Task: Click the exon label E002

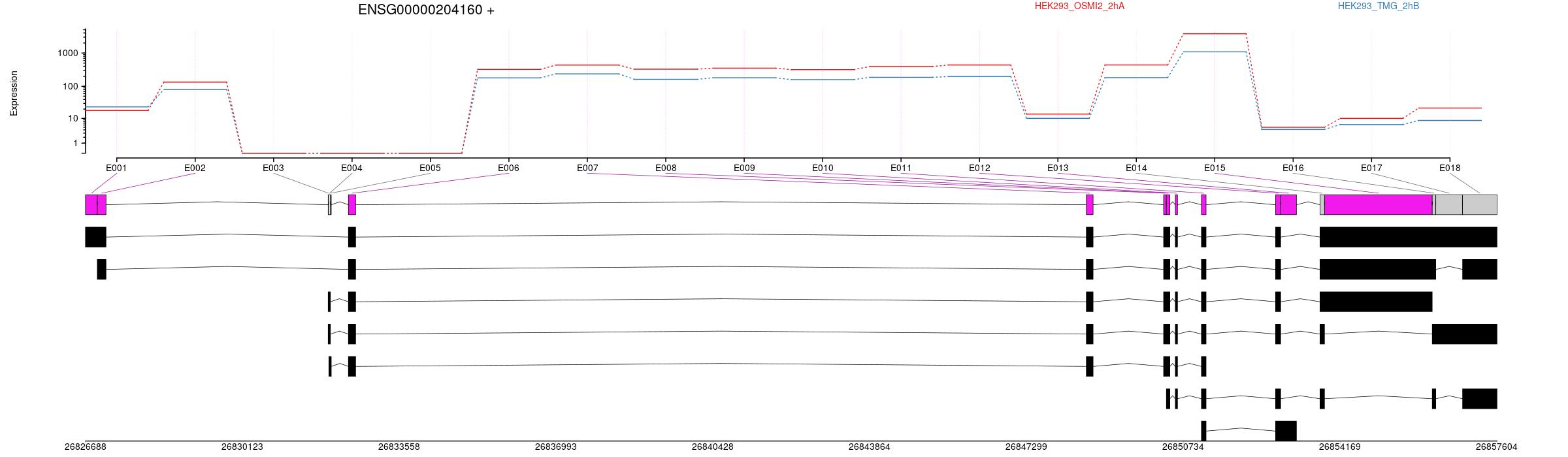Action: click(x=195, y=168)
